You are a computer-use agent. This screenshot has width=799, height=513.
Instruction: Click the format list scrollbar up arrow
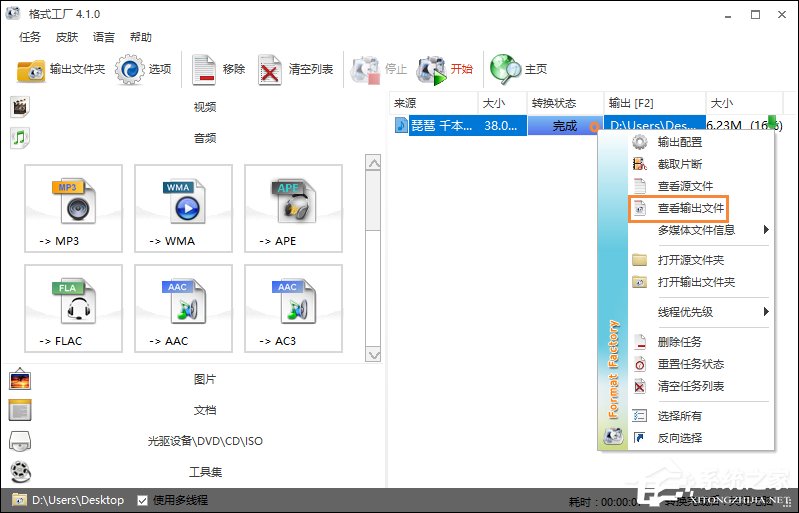[374, 163]
